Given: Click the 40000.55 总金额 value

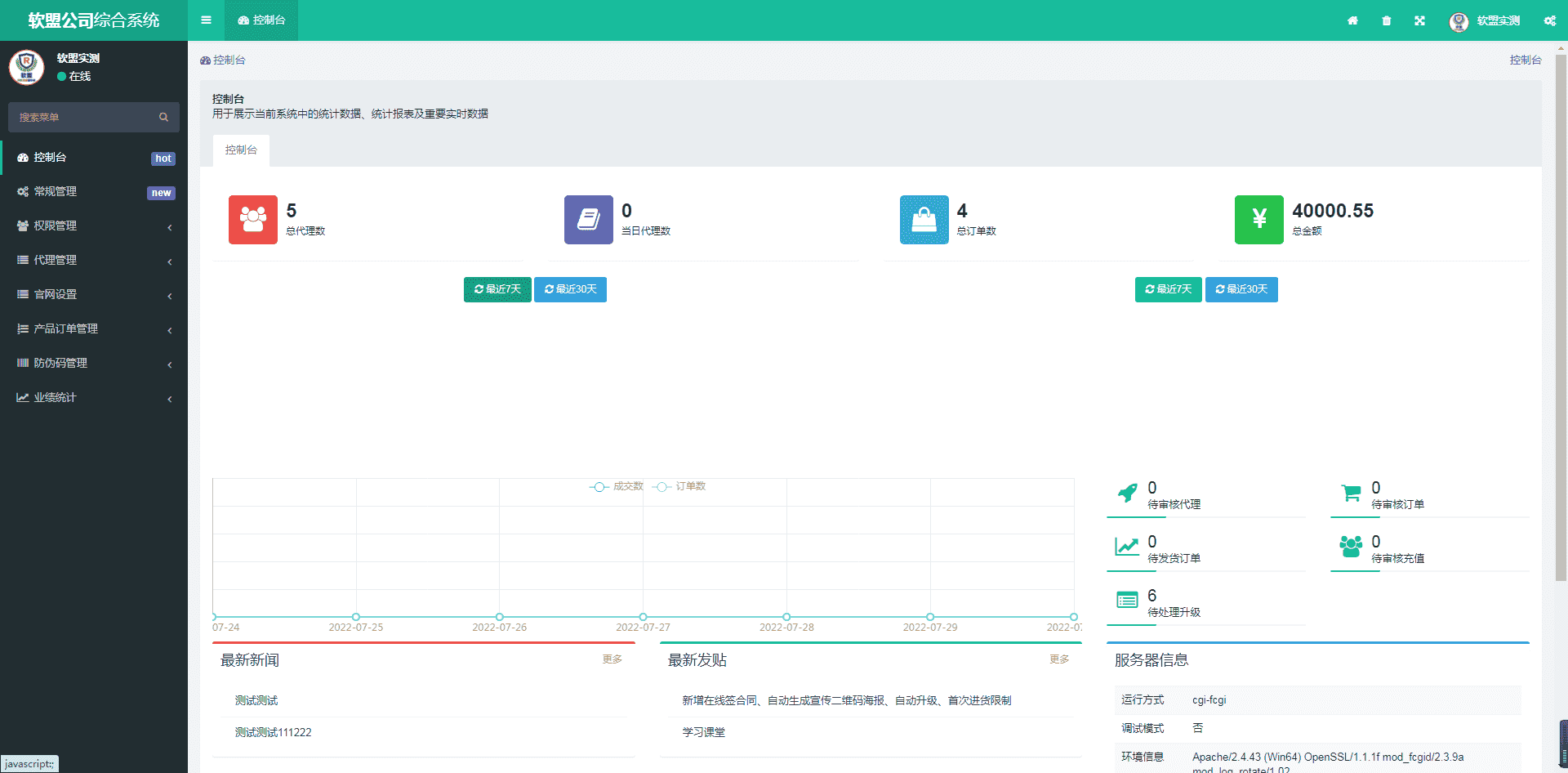Looking at the screenshot, I should tap(1333, 211).
